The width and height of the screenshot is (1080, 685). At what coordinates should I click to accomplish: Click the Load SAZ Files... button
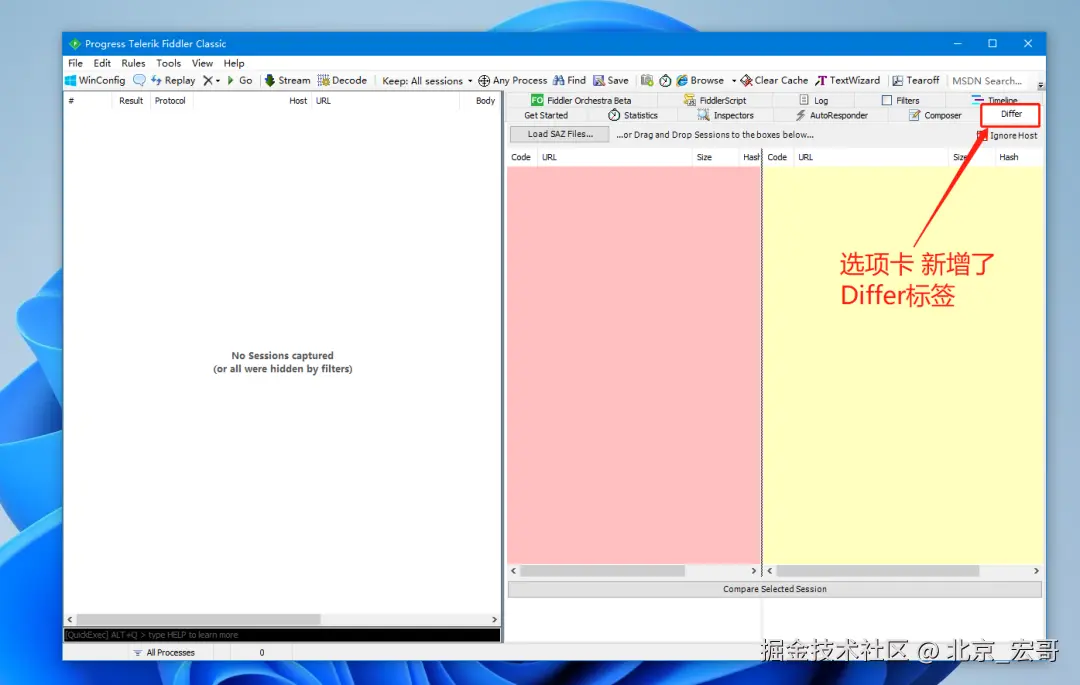pyautogui.click(x=560, y=134)
